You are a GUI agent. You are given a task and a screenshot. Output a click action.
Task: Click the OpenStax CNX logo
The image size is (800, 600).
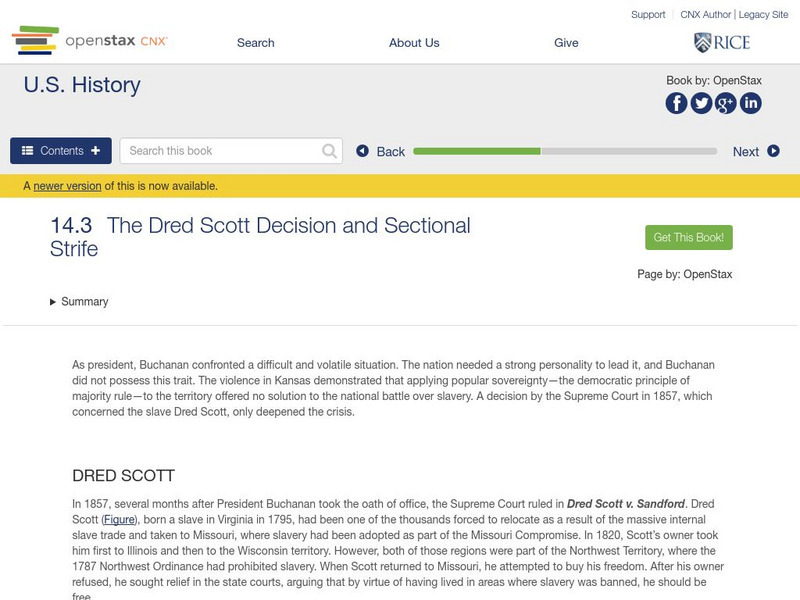[90, 41]
